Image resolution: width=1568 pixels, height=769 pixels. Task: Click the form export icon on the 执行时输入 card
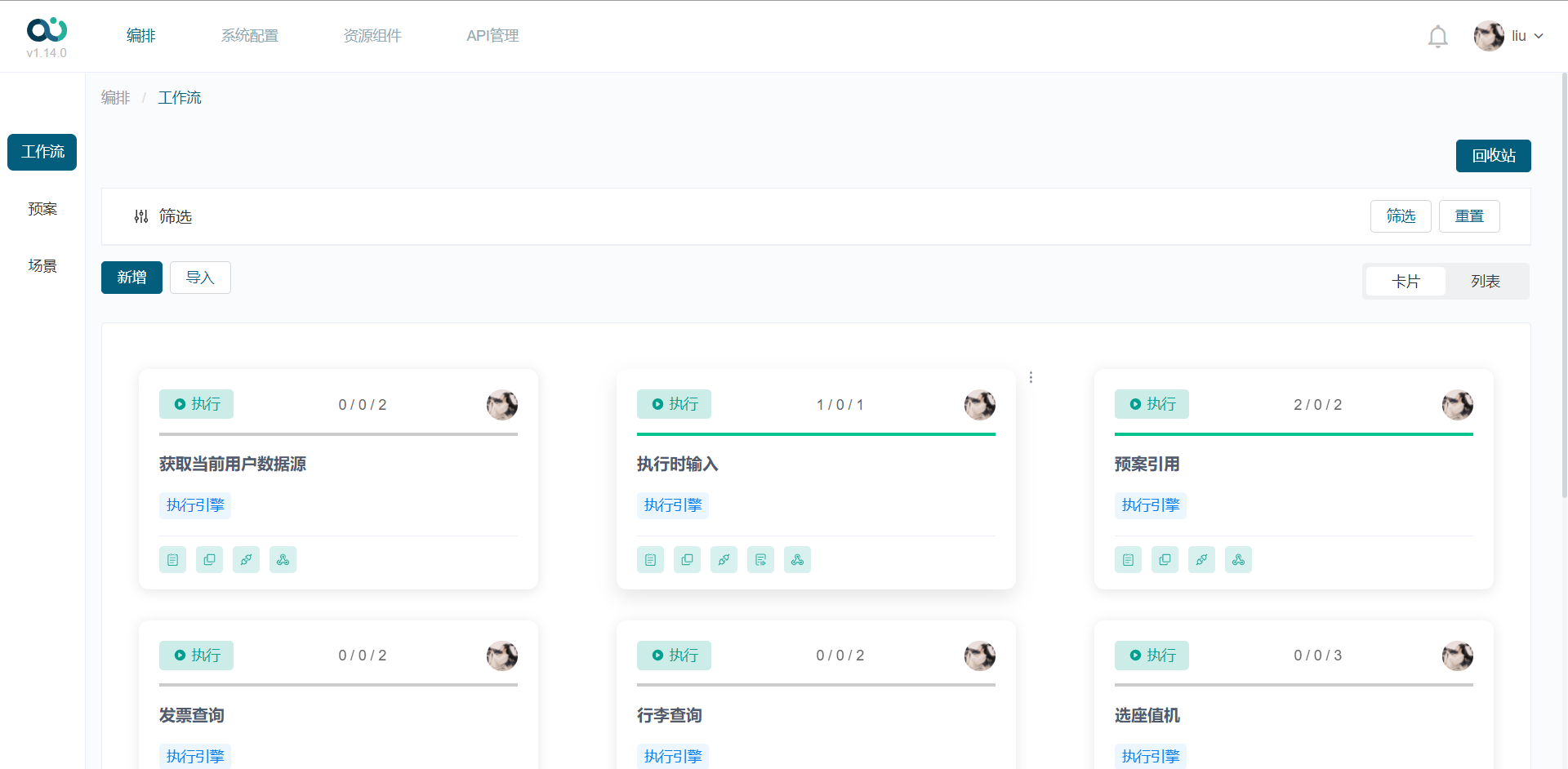tap(760, 559)
